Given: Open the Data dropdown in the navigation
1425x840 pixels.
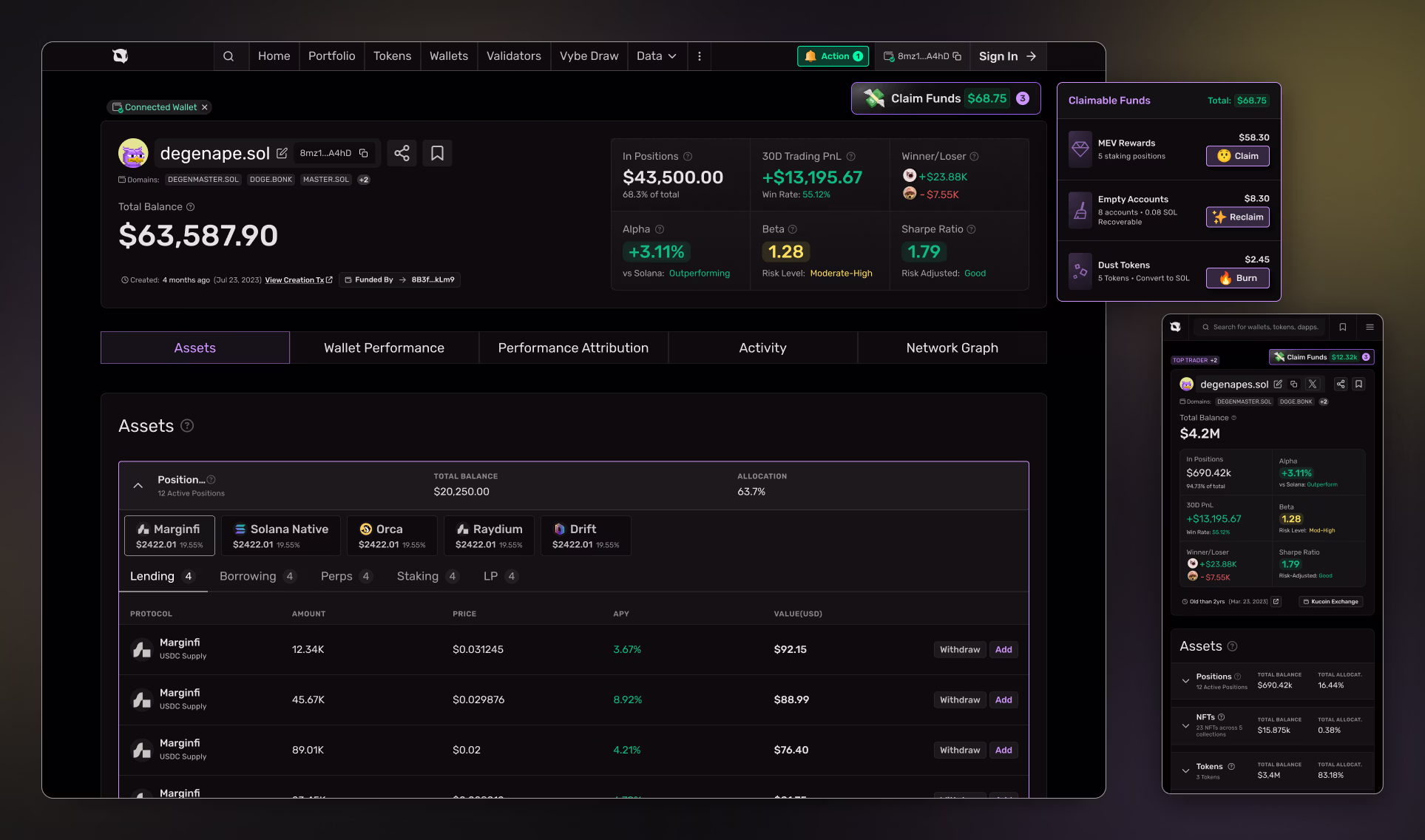Looking at the screenshot, I should (x=656, y=55).
